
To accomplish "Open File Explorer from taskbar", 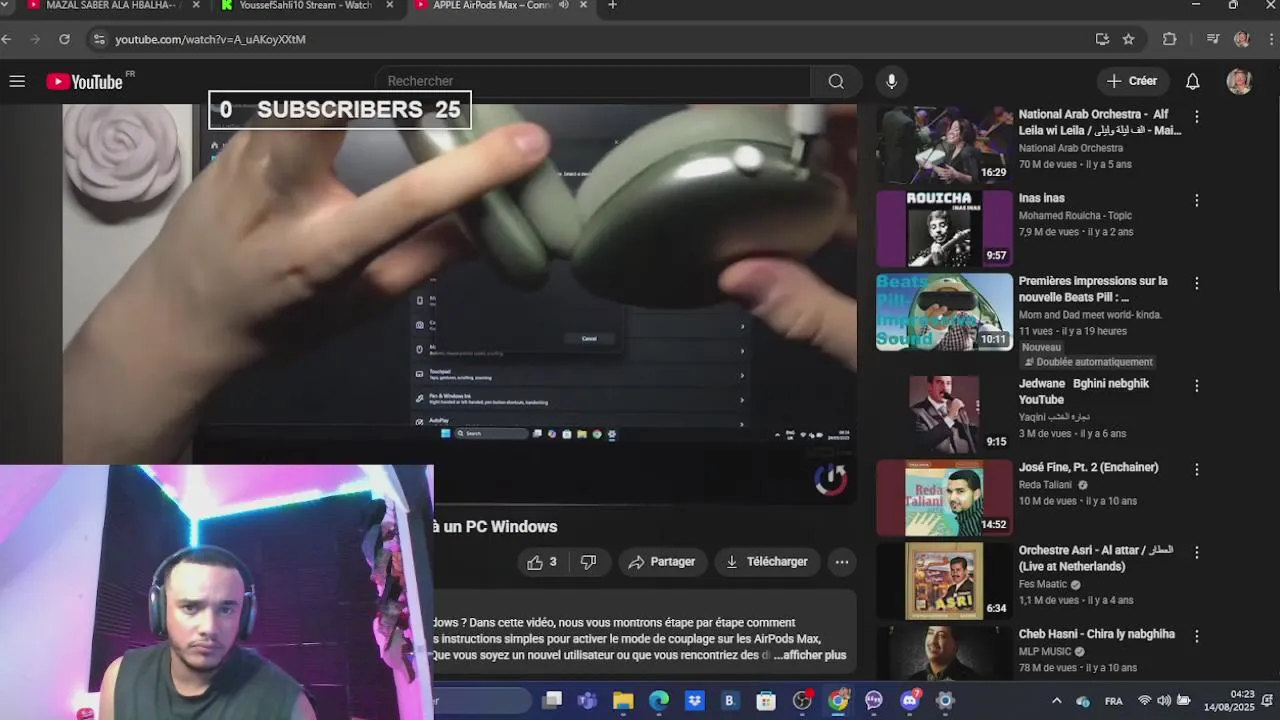I will coord(623,701).
